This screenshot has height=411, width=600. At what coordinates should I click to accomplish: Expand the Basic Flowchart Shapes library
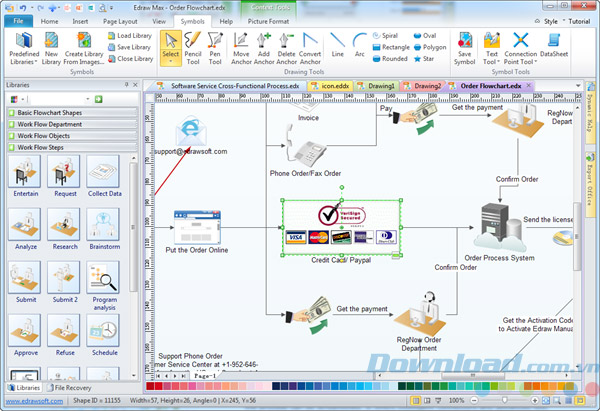(72, 113)
